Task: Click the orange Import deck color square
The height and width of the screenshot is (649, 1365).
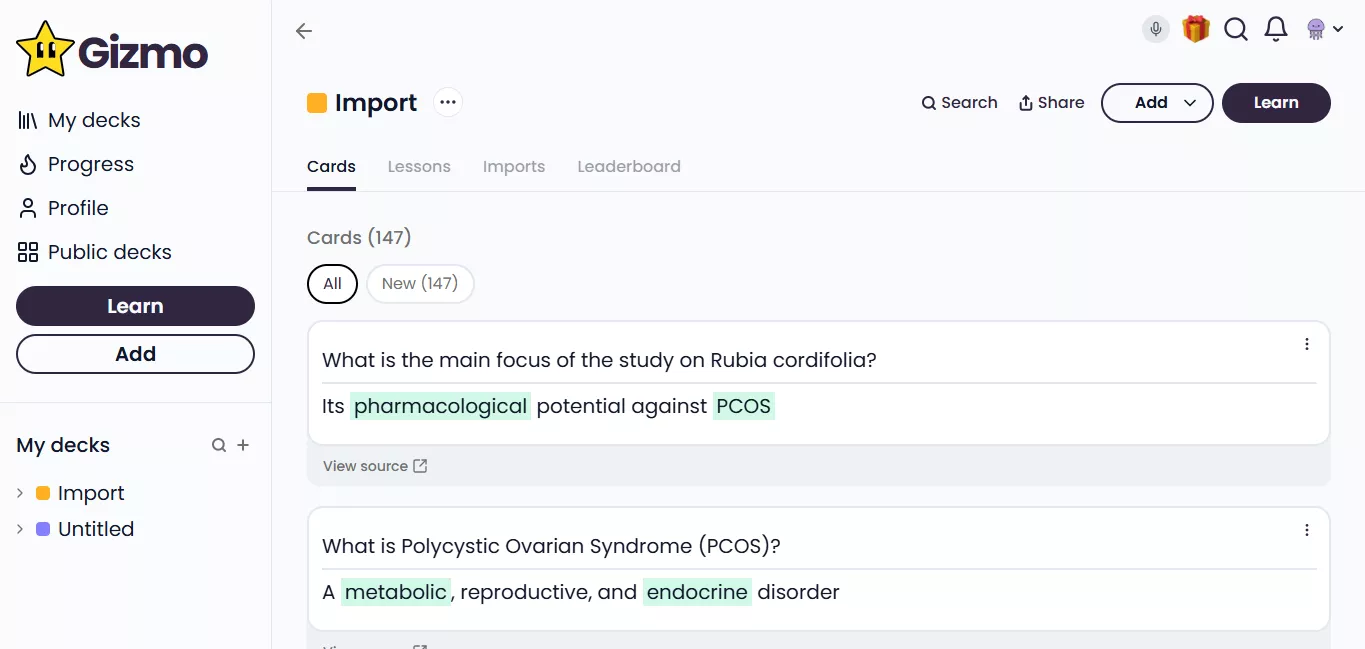Action: (317, 102)
